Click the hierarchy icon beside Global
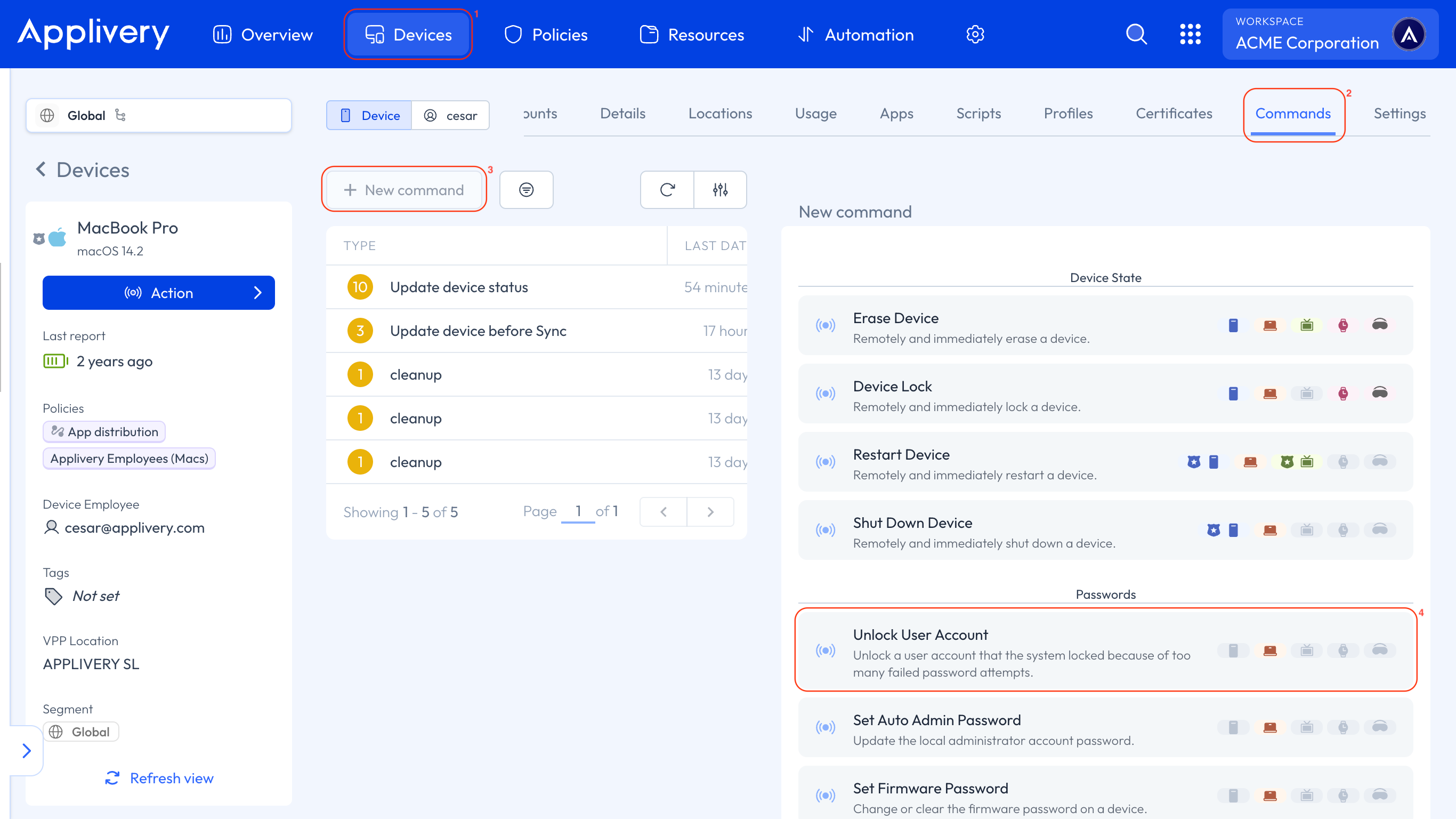This screenshot has width=1456, height=819. point(120,115)
